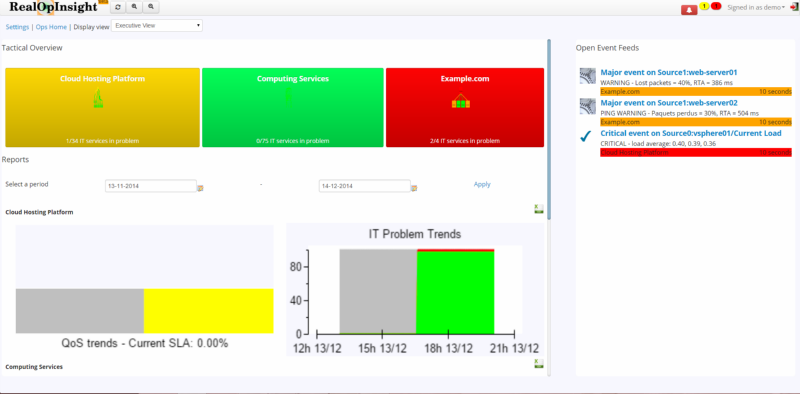
Task: Open the Executive View display dropdown
Action: click(157, 26)
